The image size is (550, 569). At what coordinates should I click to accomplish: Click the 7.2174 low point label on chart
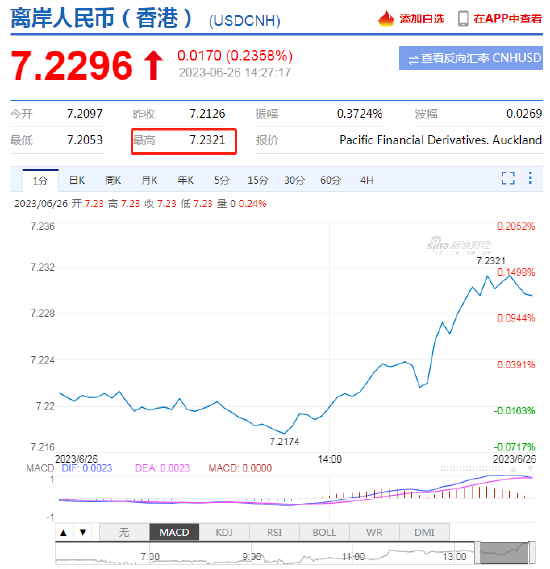pos(284,442)
